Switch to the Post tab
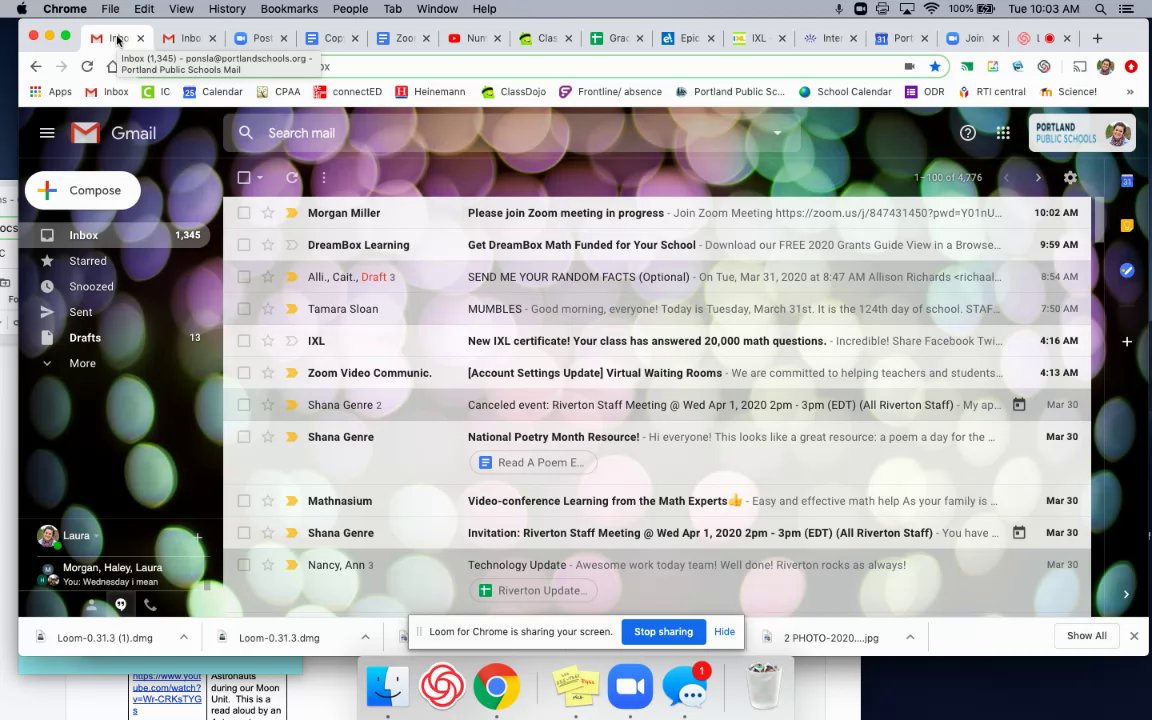The width and height of the screenshot is (1152, 720). click(x=261, y=38)
